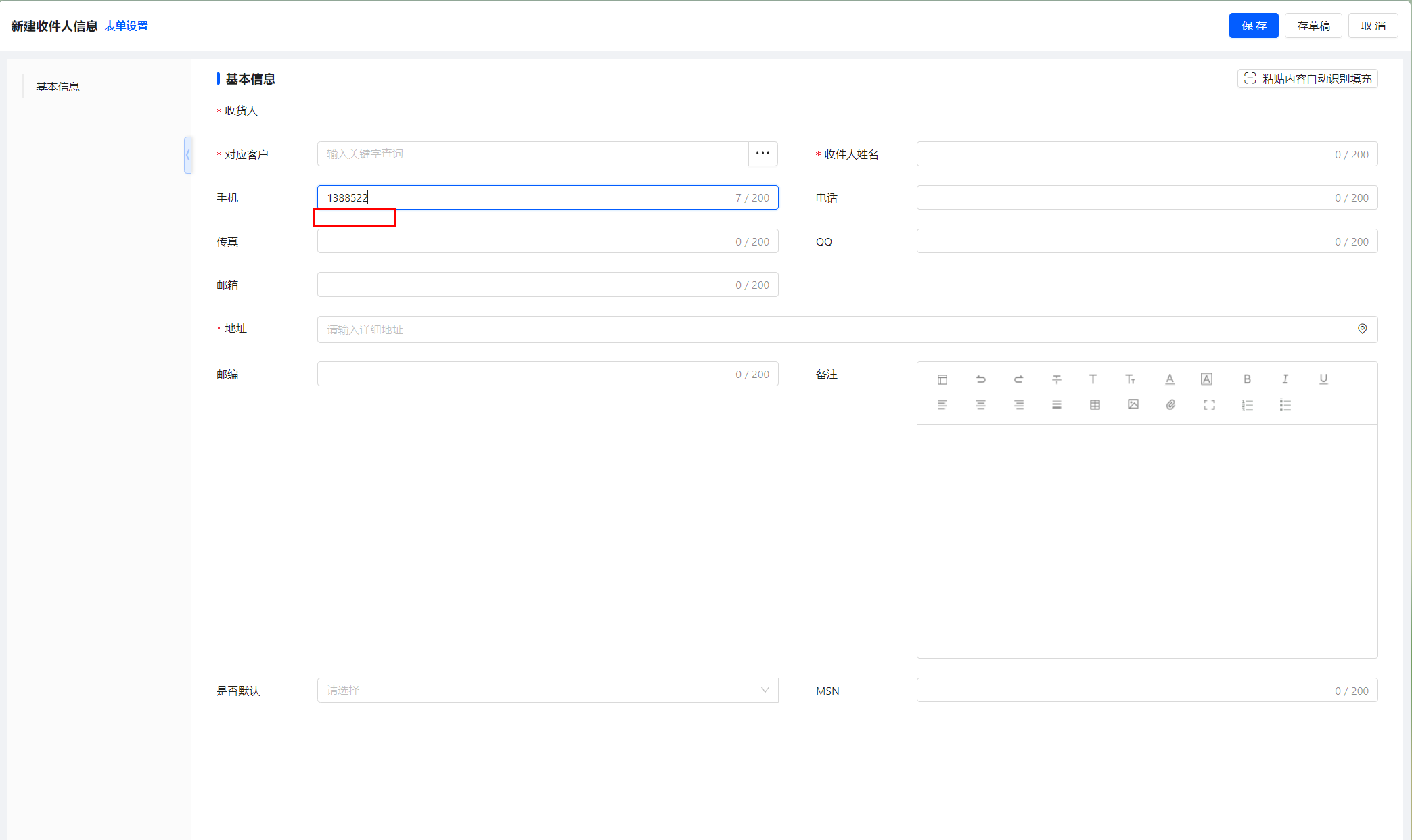
Task: Insert bulleted list in 备注 editor
Action: (1285, 405)
